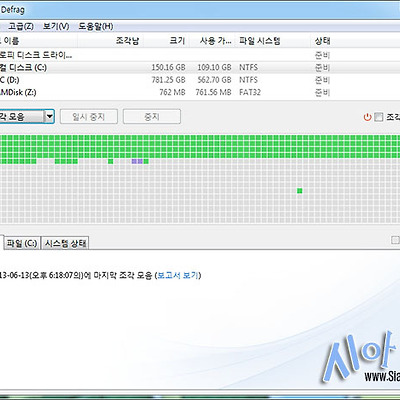Sort drives by 조각남 column header

pyautogui.click(x=127, y=41)
